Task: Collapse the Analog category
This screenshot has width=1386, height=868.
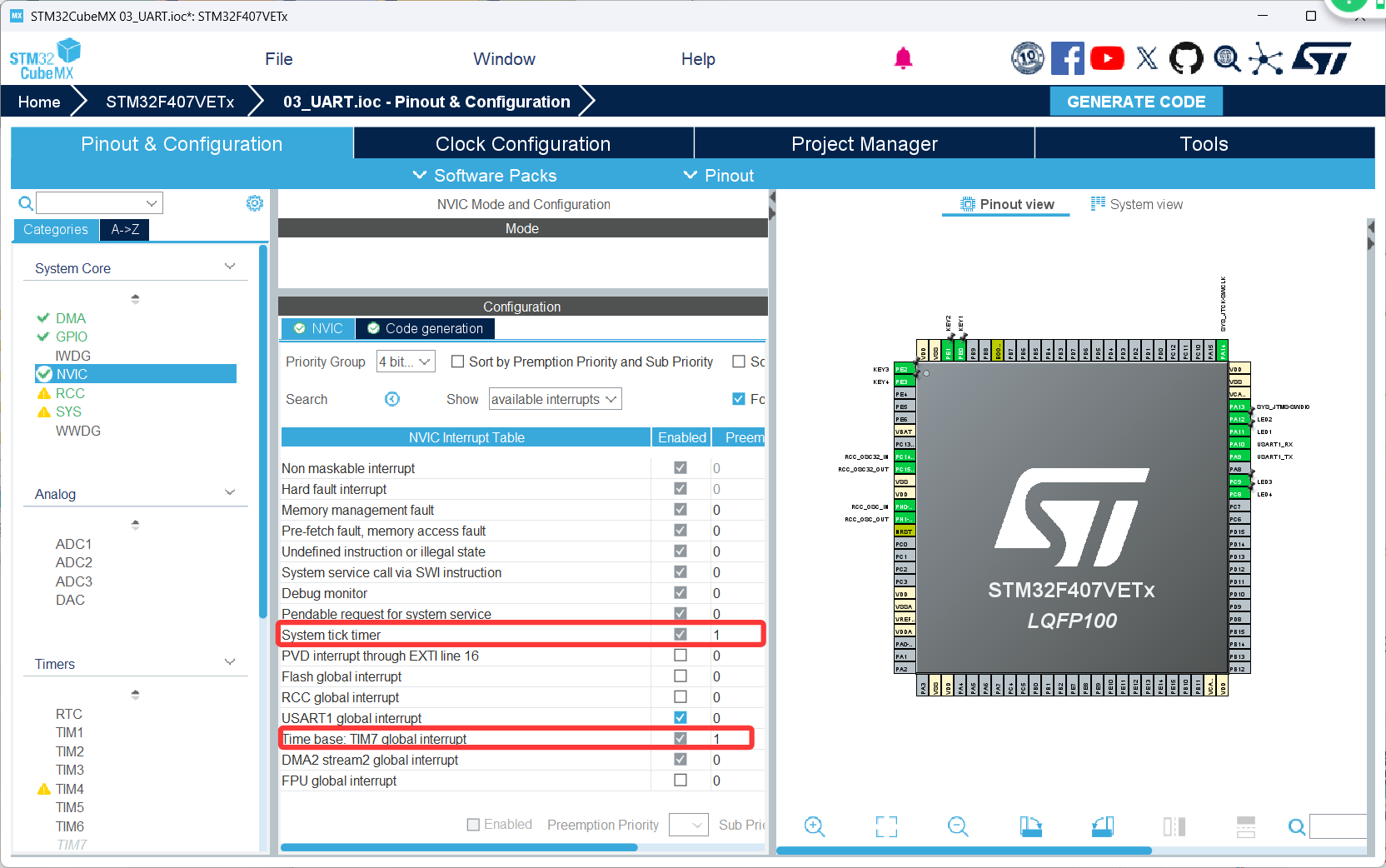Action: coord(230,493)
